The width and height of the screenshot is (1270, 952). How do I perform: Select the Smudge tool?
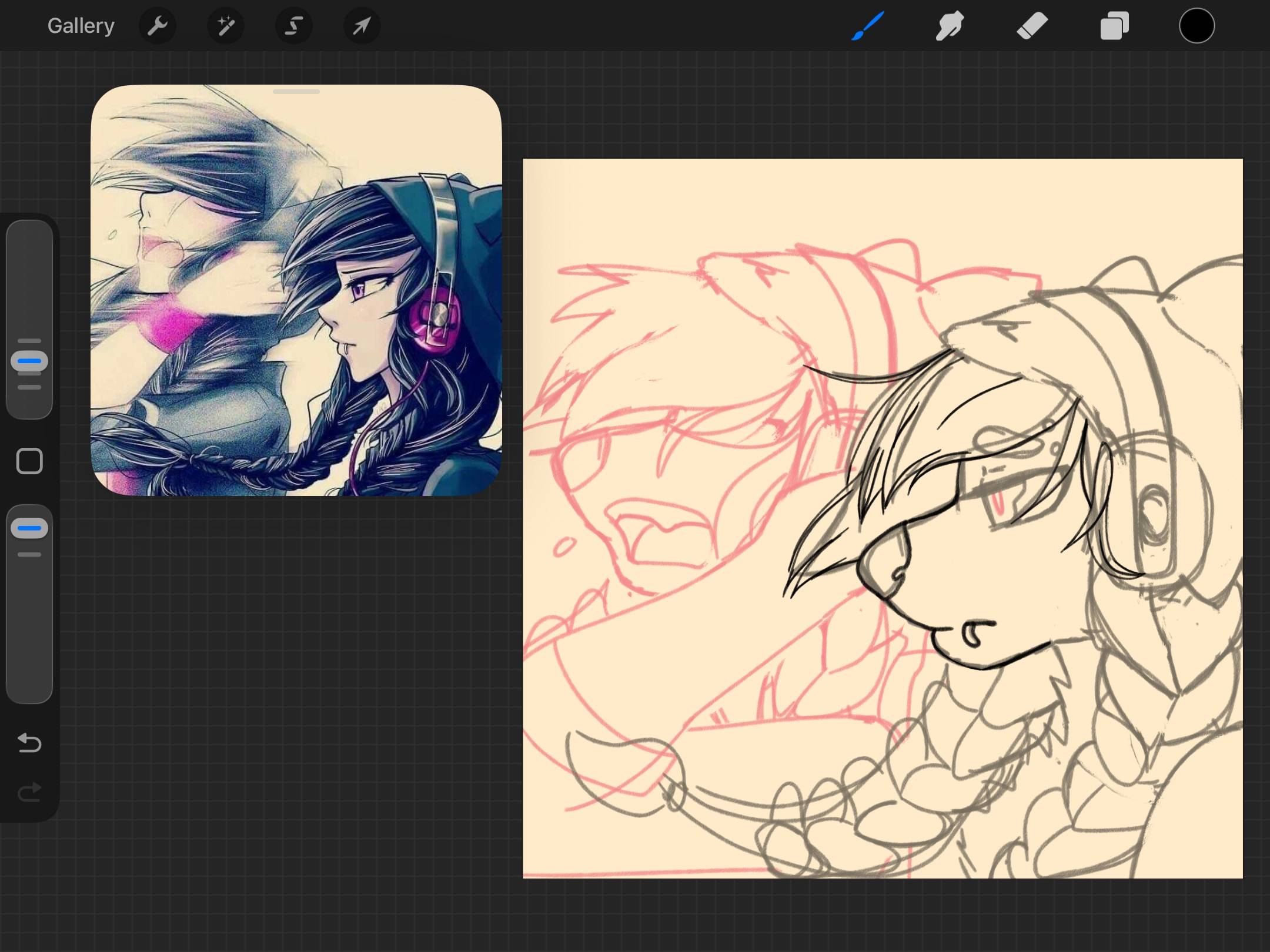point(950,26)
